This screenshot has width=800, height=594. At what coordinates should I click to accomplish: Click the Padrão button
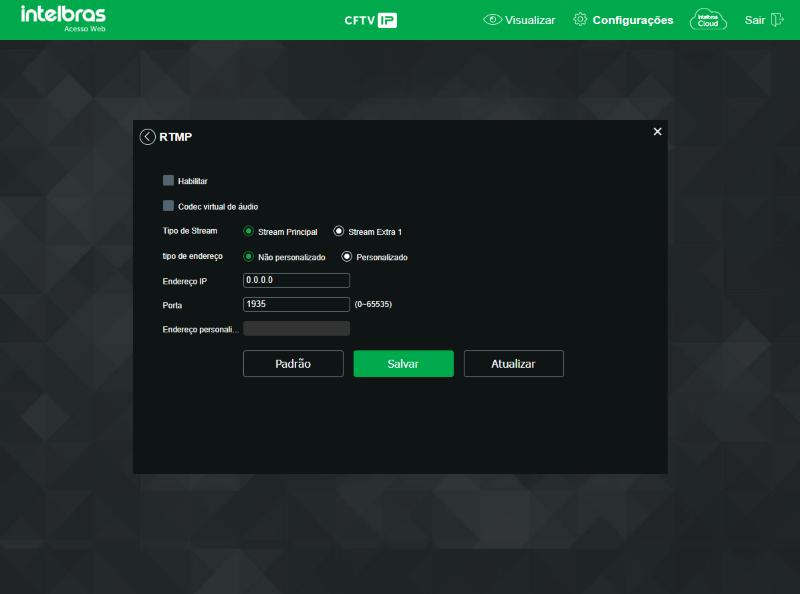click(x=293, y=363)
